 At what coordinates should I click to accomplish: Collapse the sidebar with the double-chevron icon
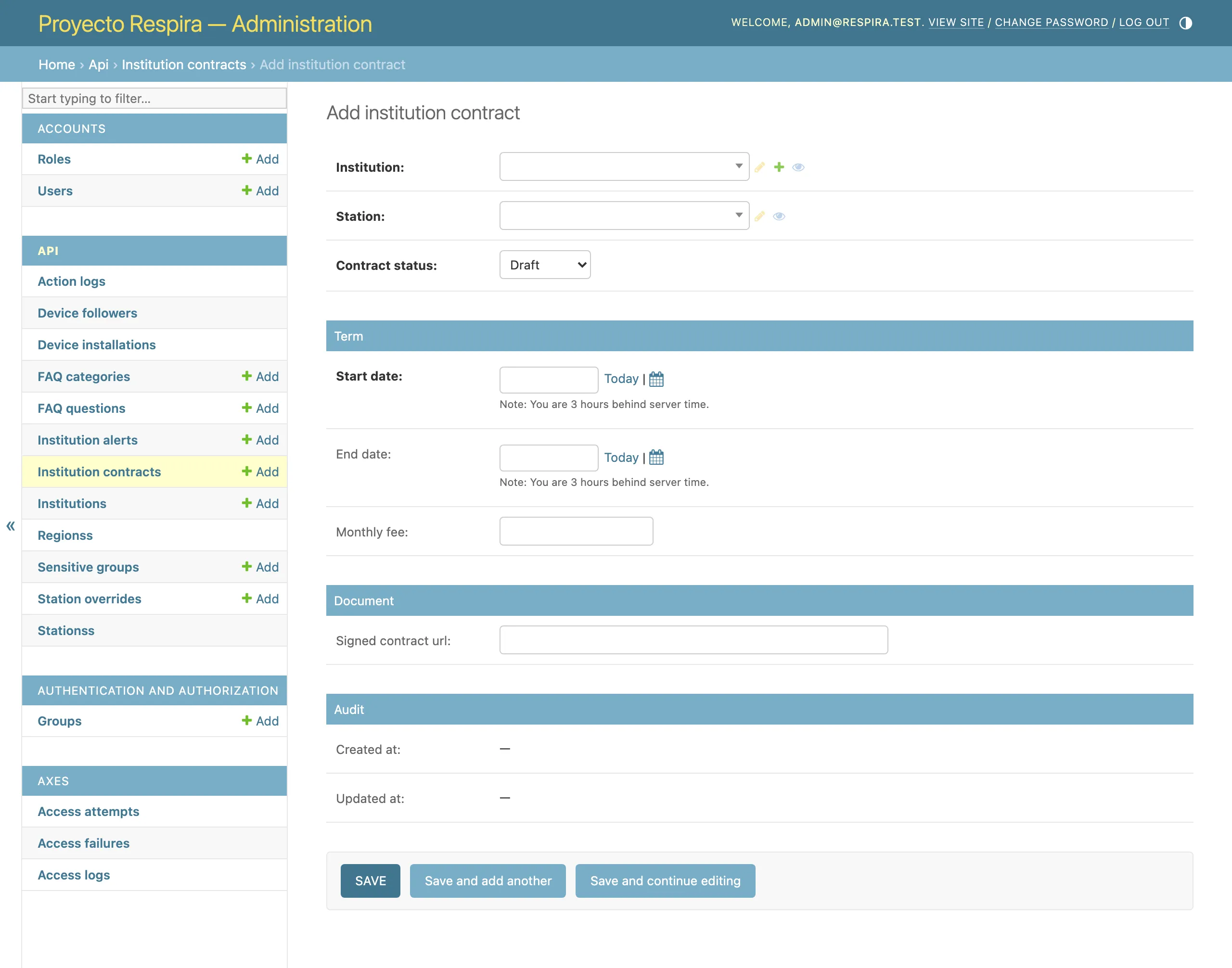tap(10, 525)
